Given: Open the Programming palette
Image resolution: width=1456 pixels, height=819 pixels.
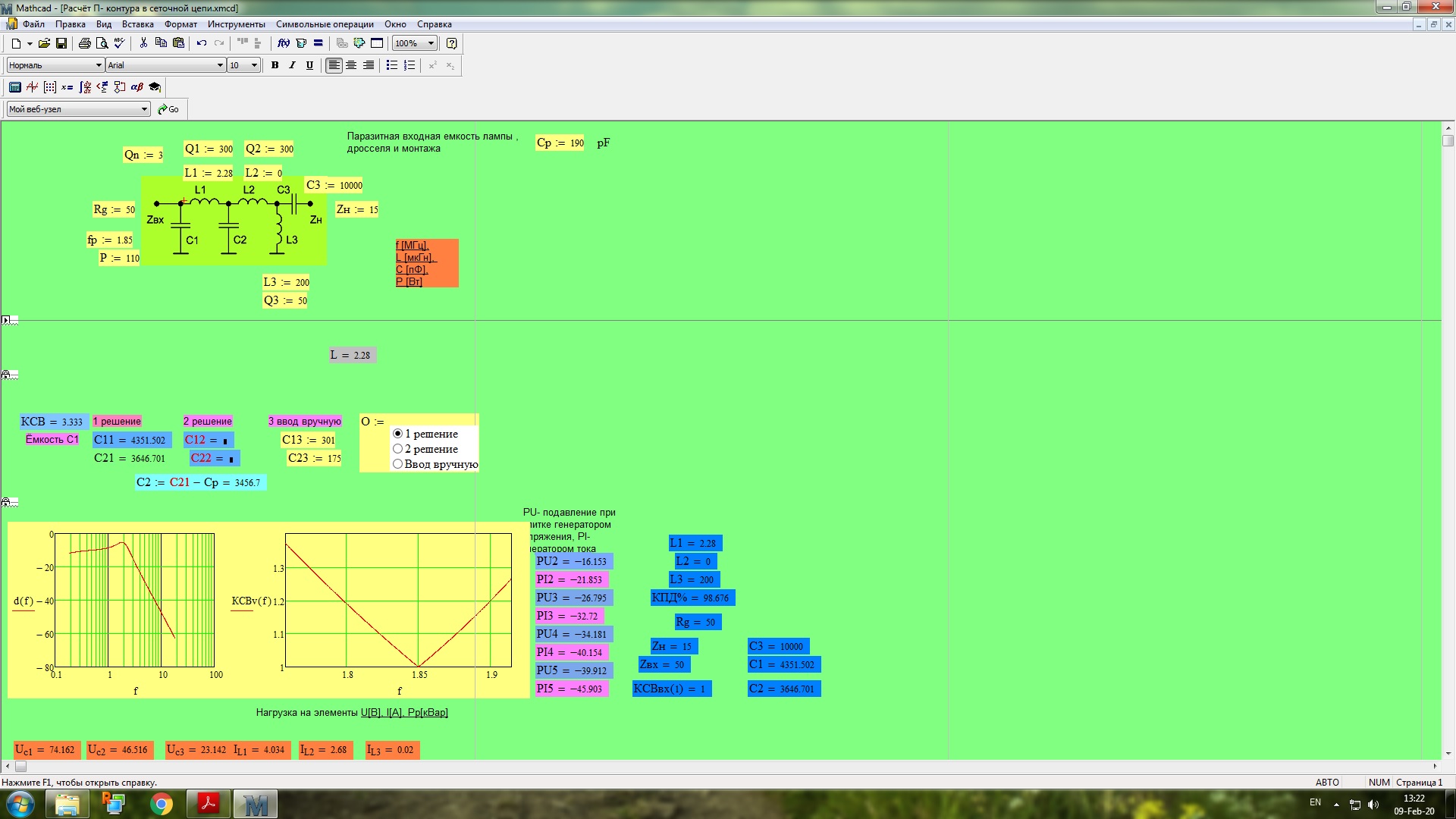Looking at the screenshot, I should click(x=120, y=87).
